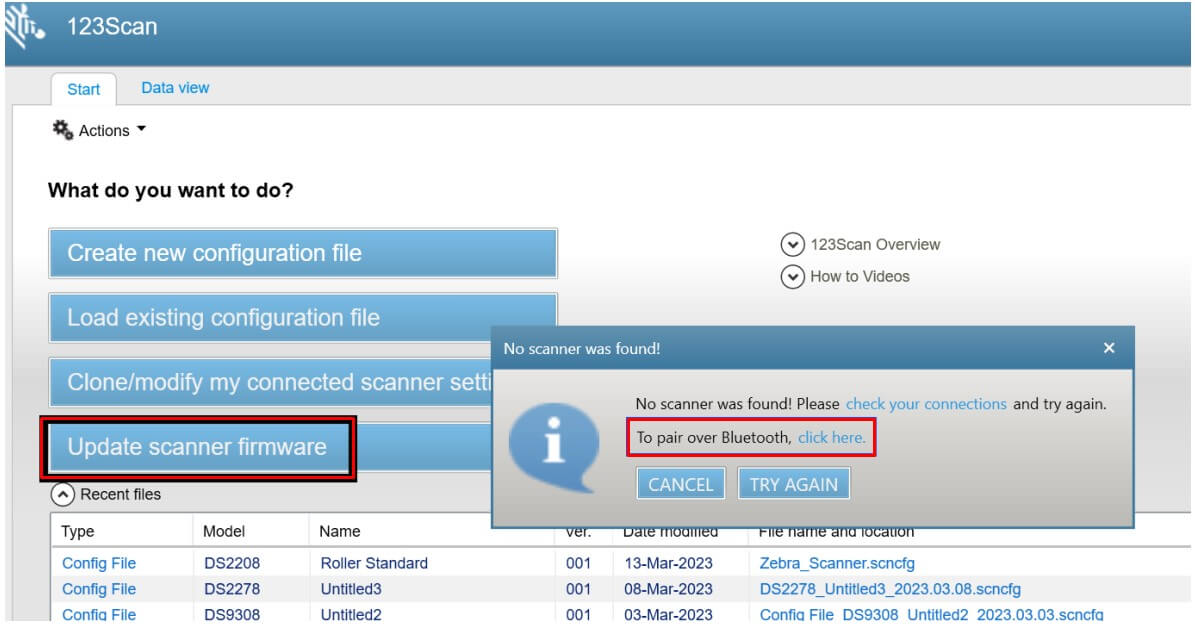This screenshot has width=1195, height=636.
Task: Select Clone/modify my connected scanner settings
Action: (270, 383)
